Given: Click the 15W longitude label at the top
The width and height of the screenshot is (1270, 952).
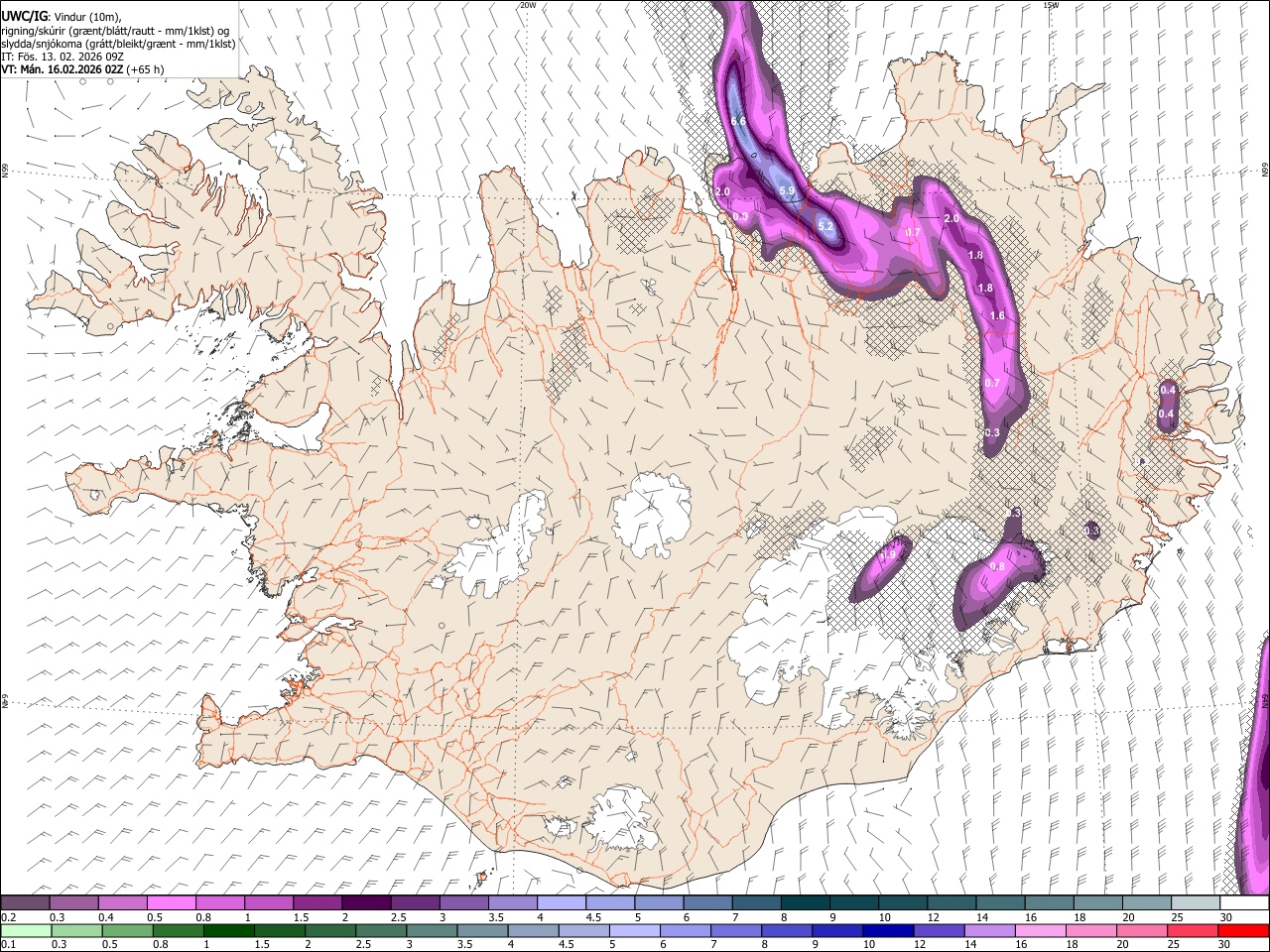Looking at the screenshot, I should point(1051,5).
